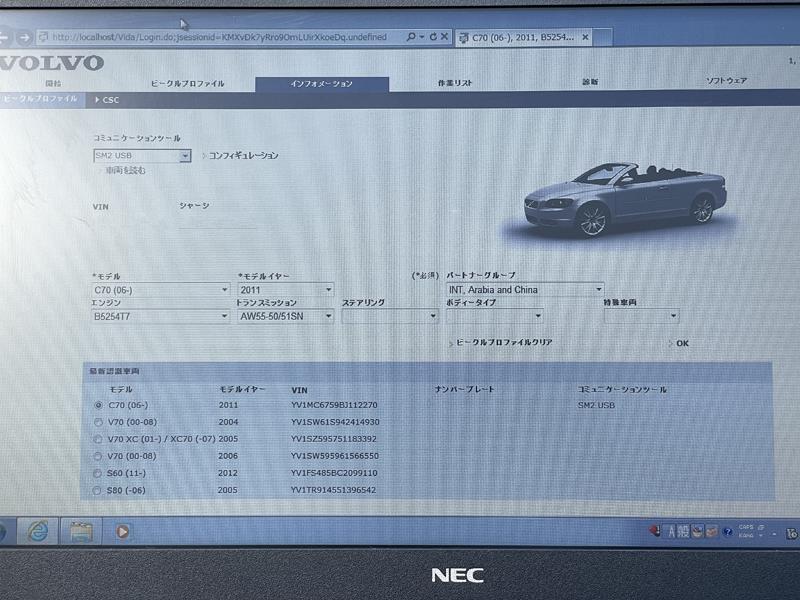Select the S80 (-06) radio button
The width and height of the screenshot is (800, 600).
(x=96, y=491)
